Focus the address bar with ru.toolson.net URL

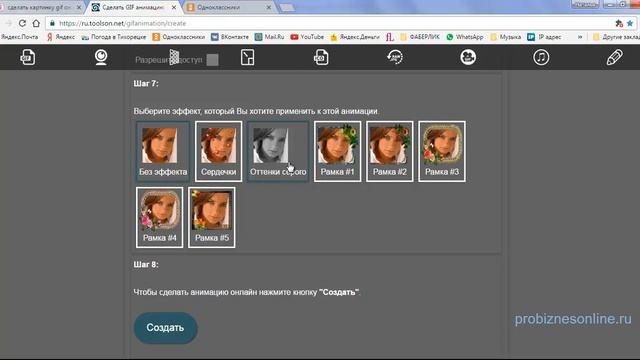click(x=327, y=23)
